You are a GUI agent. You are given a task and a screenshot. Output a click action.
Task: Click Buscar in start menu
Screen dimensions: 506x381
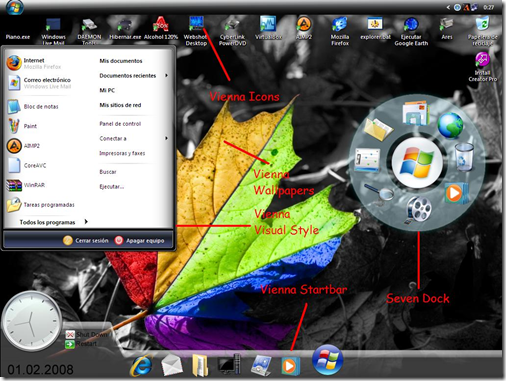click(108, 172)
